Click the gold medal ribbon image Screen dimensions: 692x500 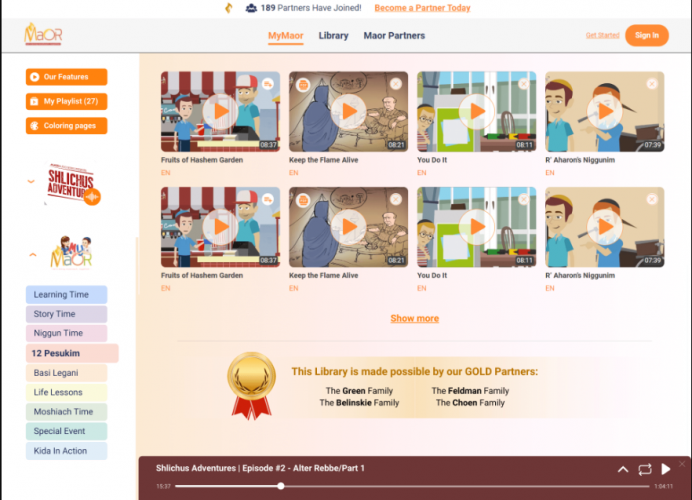[x=252, y=386]
